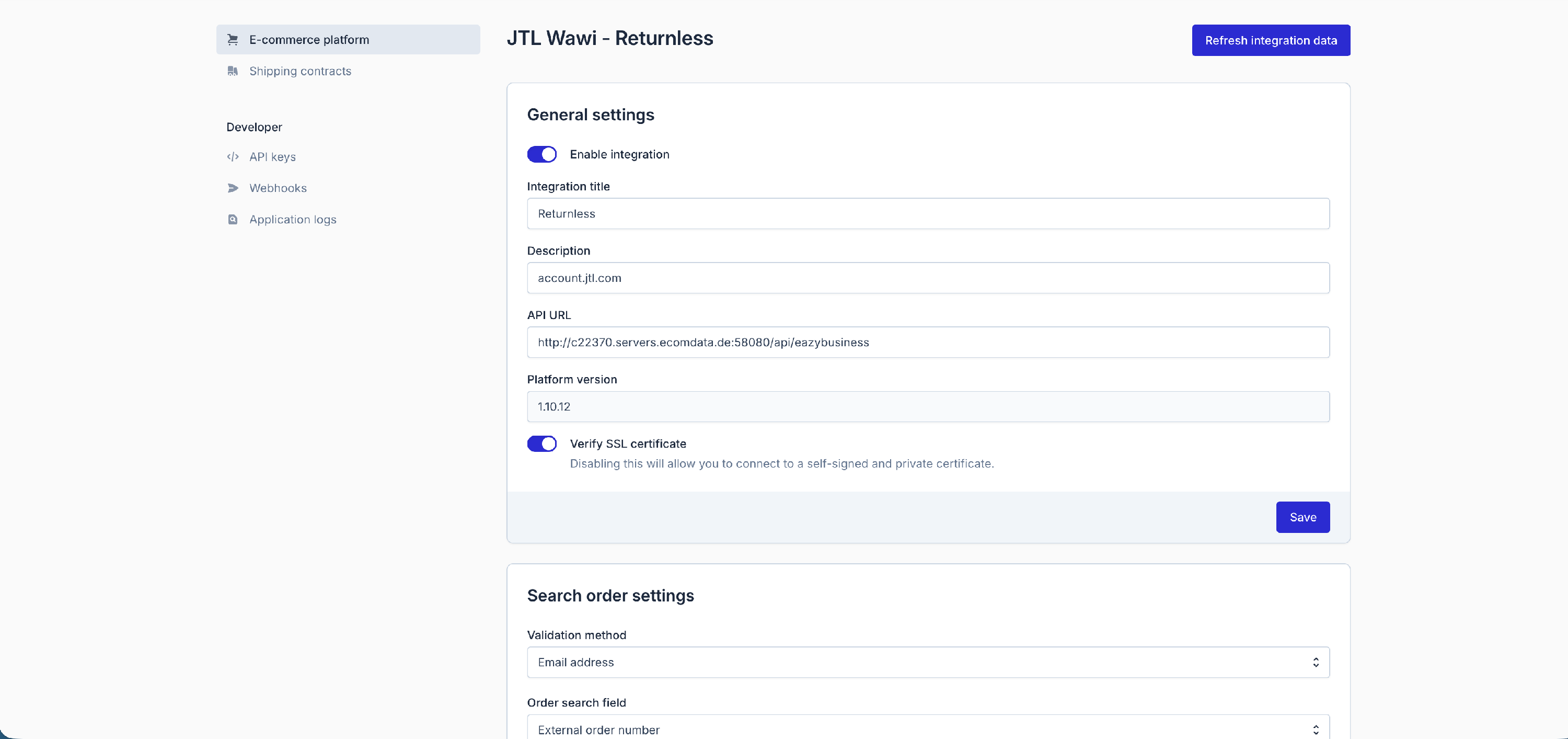Open the Webhooks section

(x=278, y=188)
